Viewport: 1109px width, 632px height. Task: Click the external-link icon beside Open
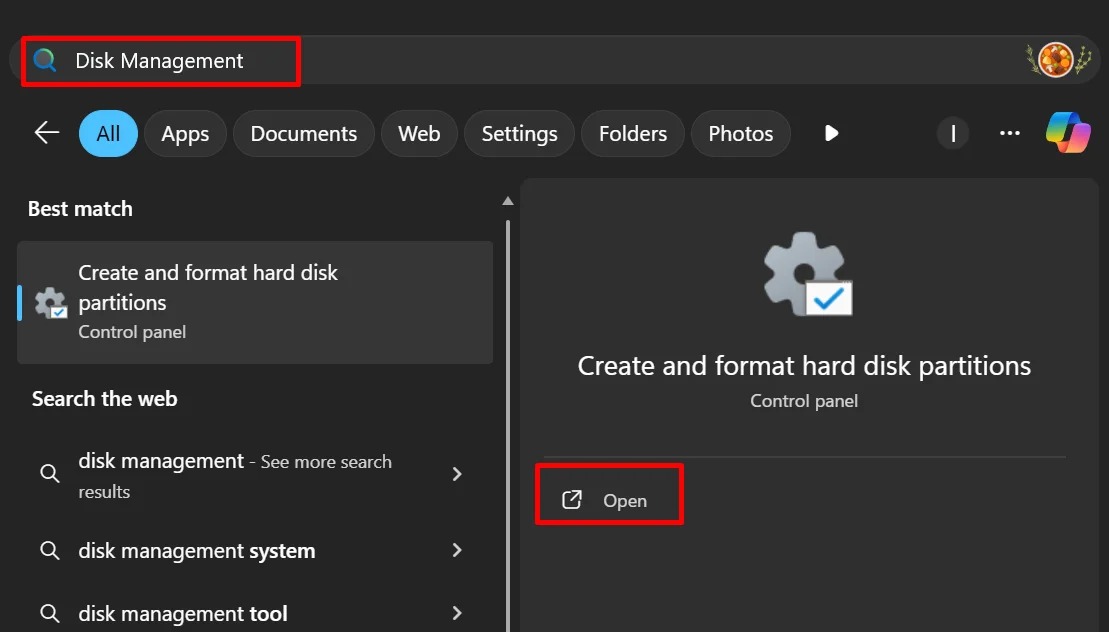click(571, 498)
